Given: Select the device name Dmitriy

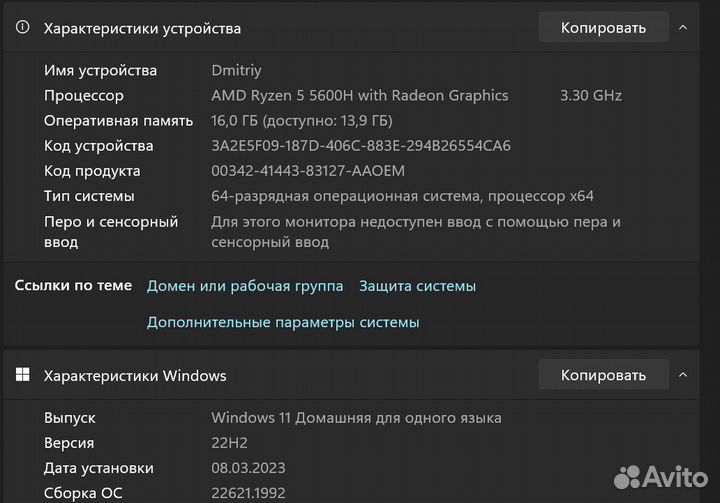Looking at the screenshot, I should pos(236,70).
